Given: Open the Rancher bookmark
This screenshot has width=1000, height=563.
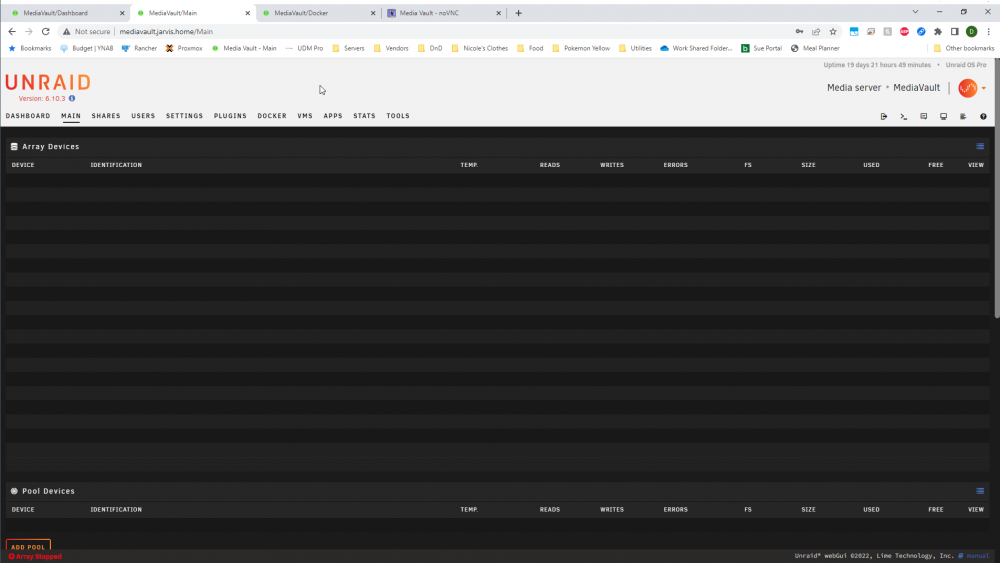Looking at the screenshot, I should click(139, 48).
